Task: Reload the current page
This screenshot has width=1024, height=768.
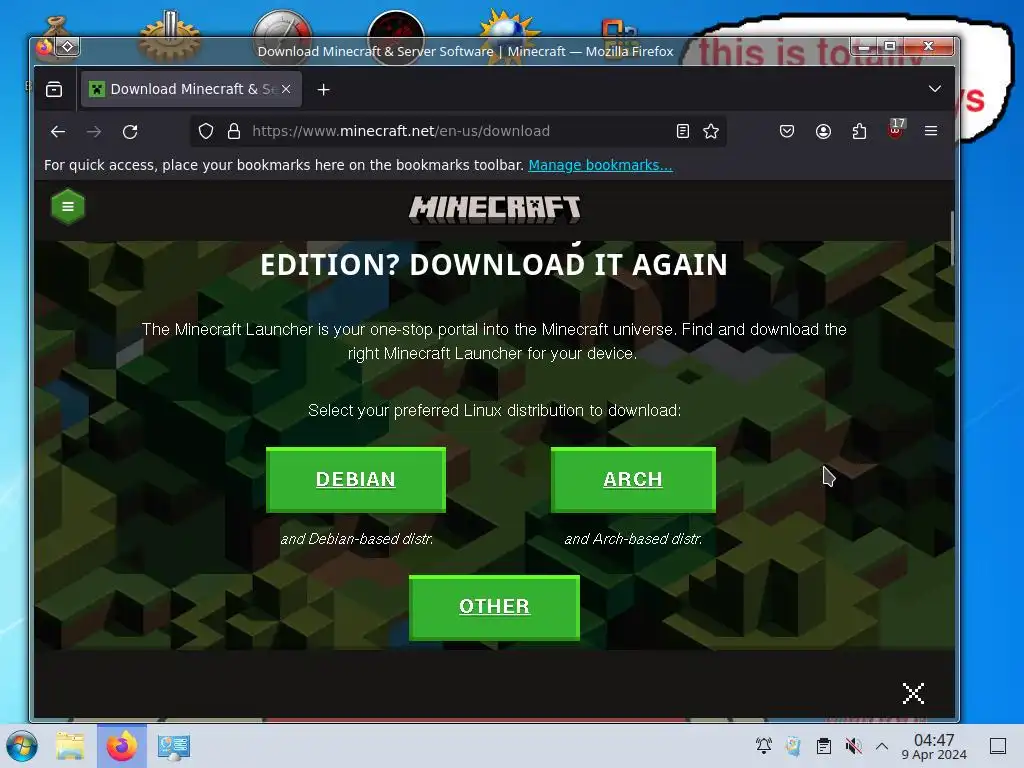Action: pyautogui.click(x=130, y=131)
